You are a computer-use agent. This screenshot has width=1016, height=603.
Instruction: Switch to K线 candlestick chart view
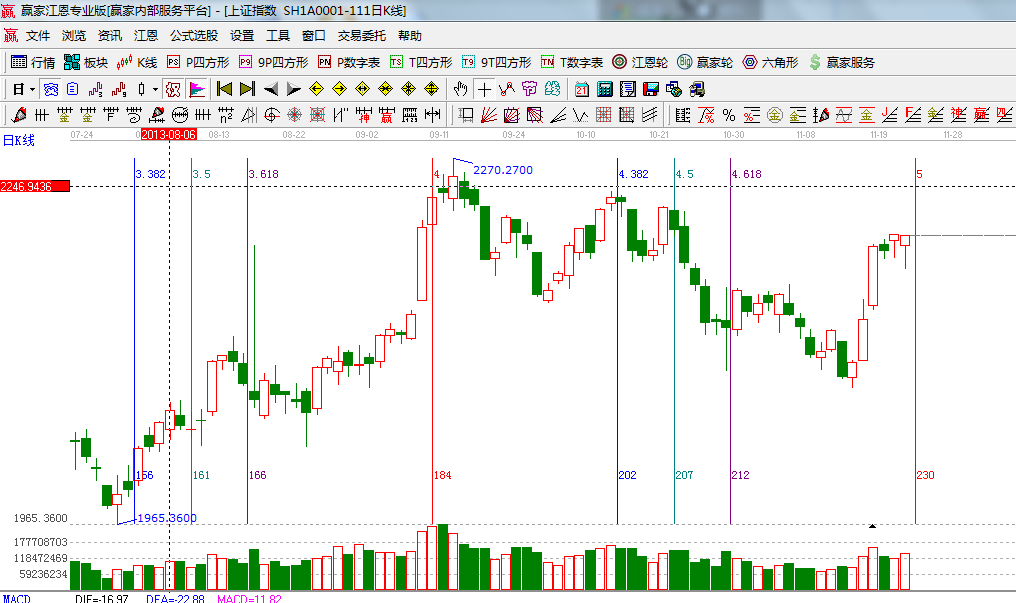pyautogui.click(x=137, y=62)
